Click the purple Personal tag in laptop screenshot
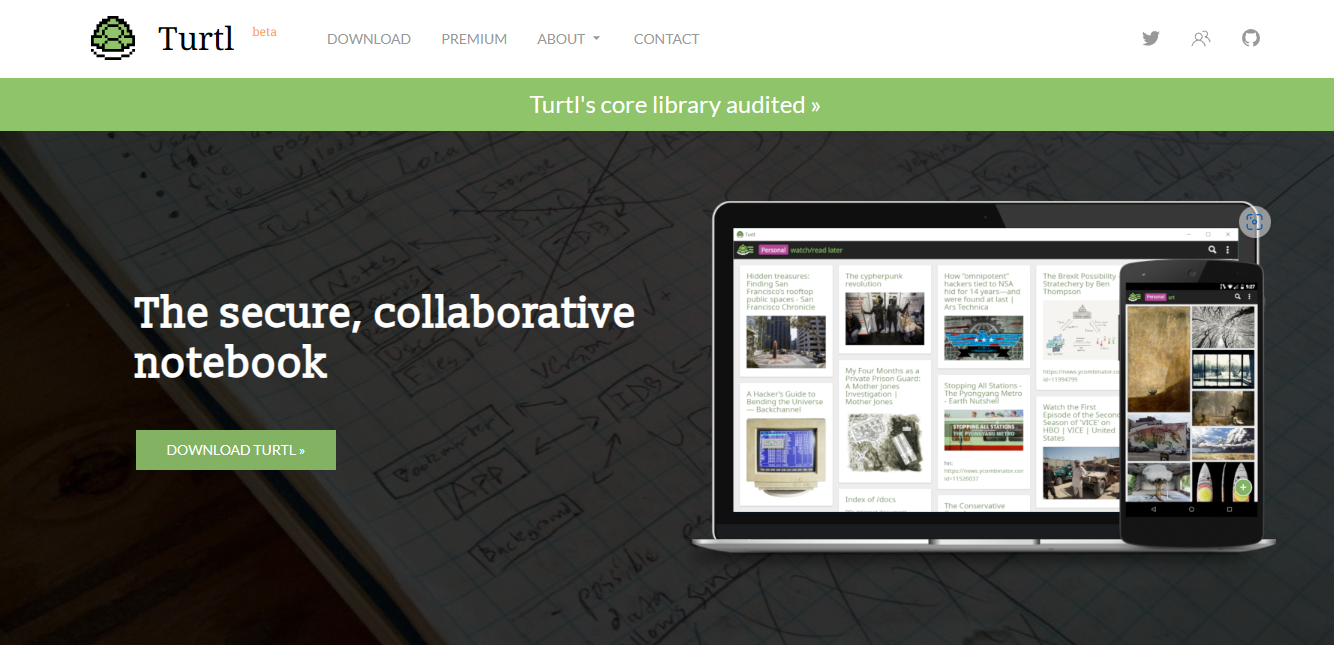The image size is (1334, 645). coord(773,250)
